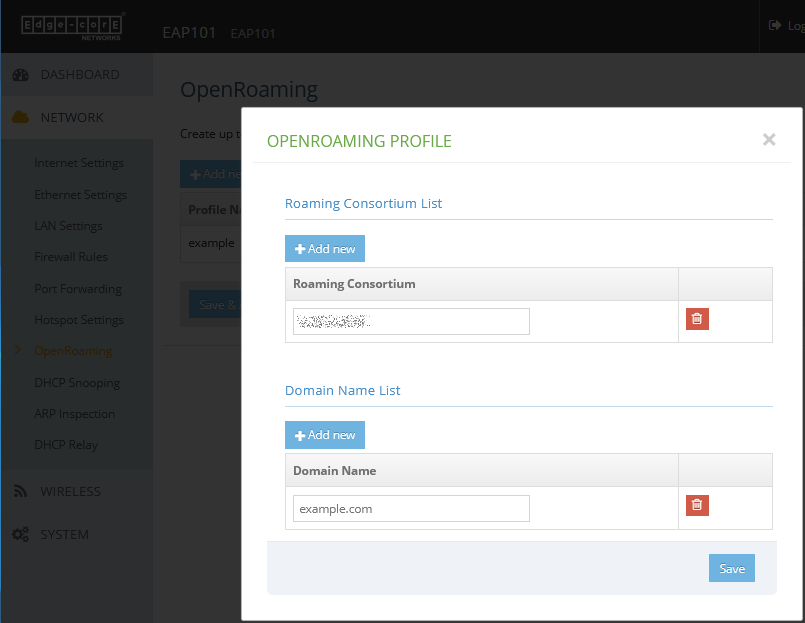Add new Domain Name entry
805x623 pixels.
tap(325, 435)
